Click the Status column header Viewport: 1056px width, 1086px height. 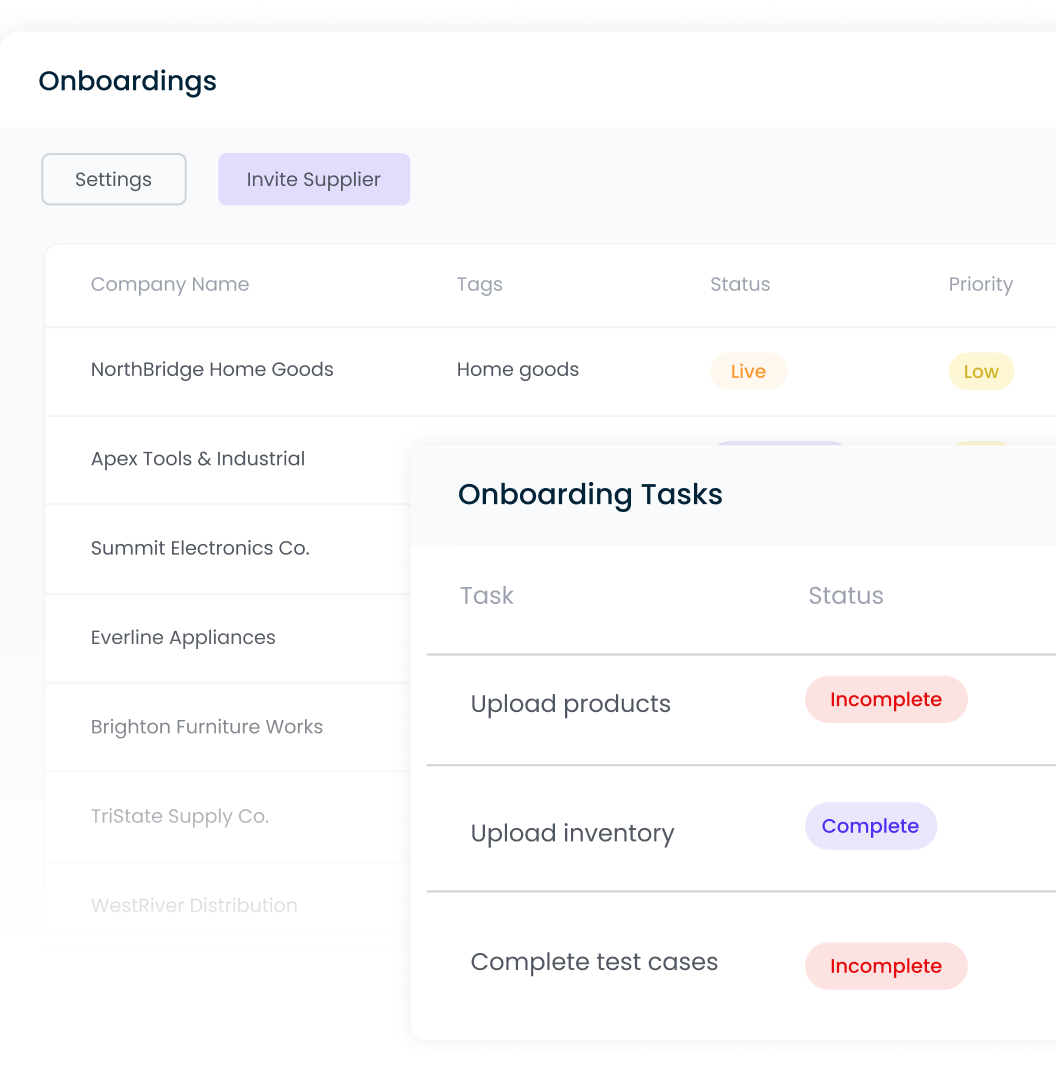(740, 284)
